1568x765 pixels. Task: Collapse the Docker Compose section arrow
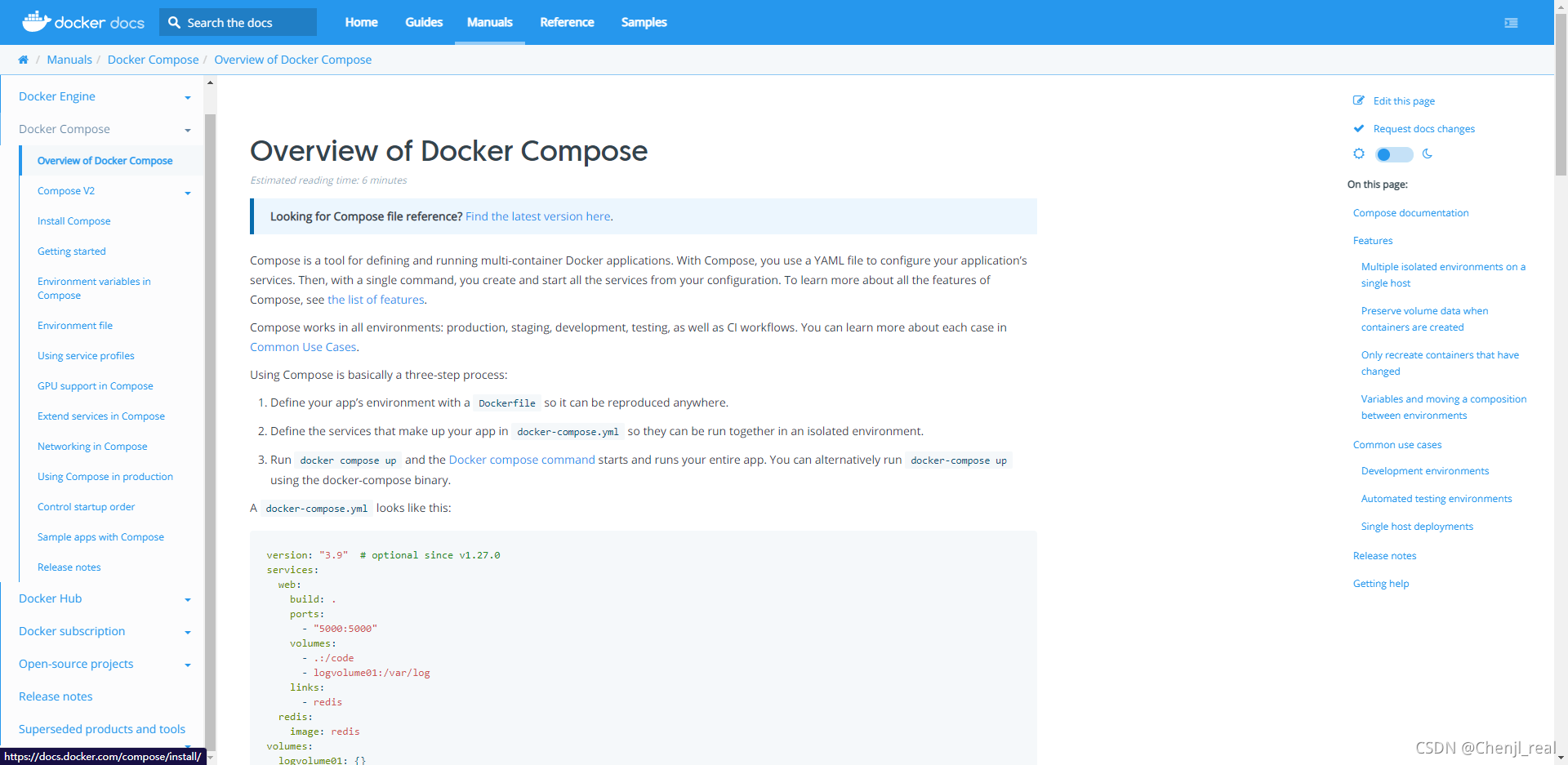point(188,130)
